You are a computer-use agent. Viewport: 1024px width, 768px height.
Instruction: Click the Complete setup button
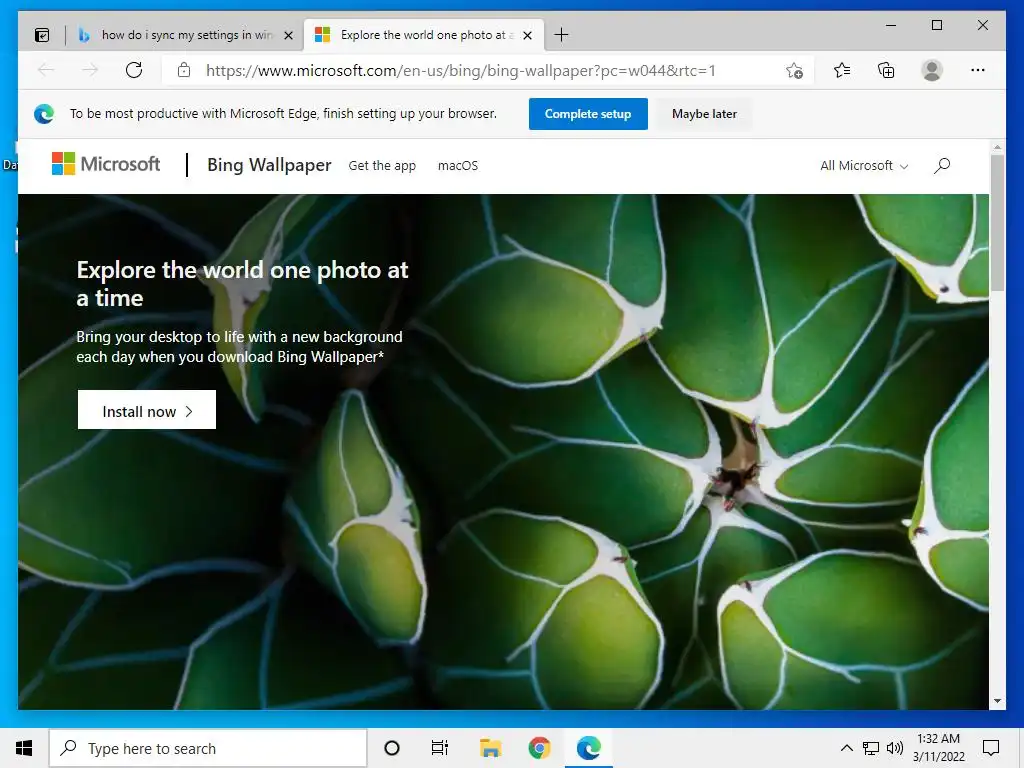[x=588, y=114]
